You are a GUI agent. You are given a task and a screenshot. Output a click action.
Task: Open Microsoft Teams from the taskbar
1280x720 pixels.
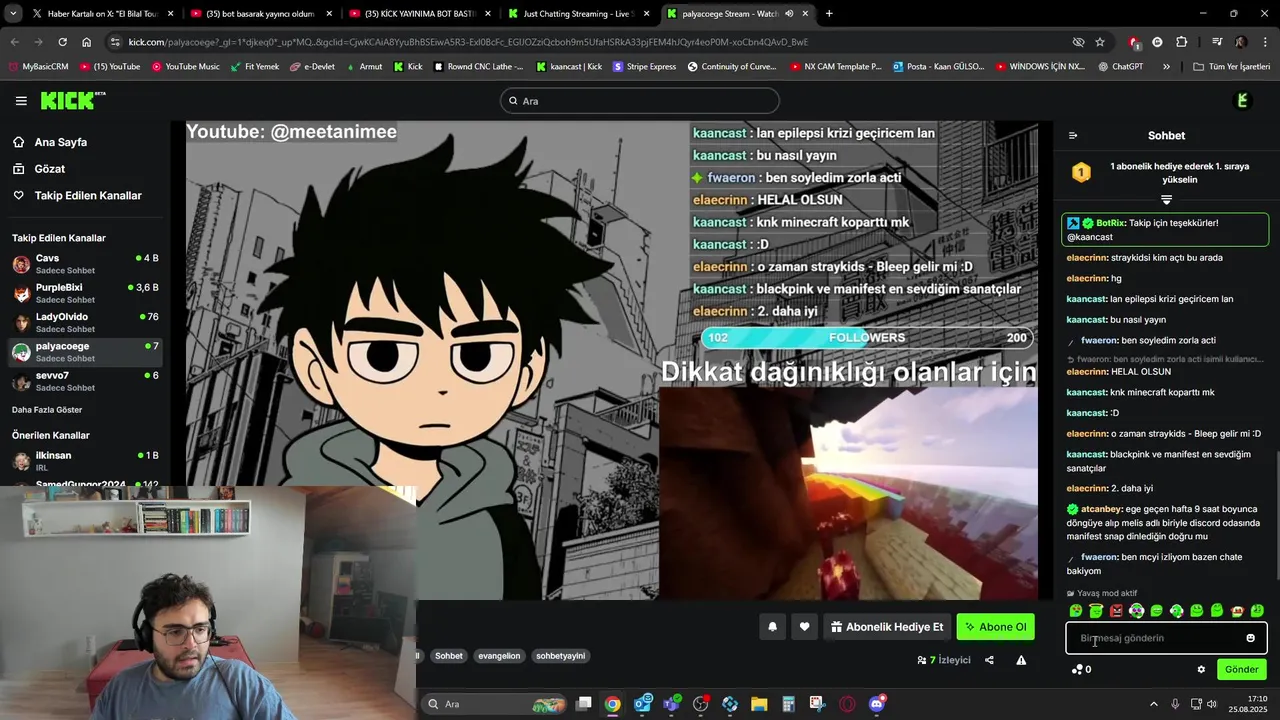(x=671, y=704)
